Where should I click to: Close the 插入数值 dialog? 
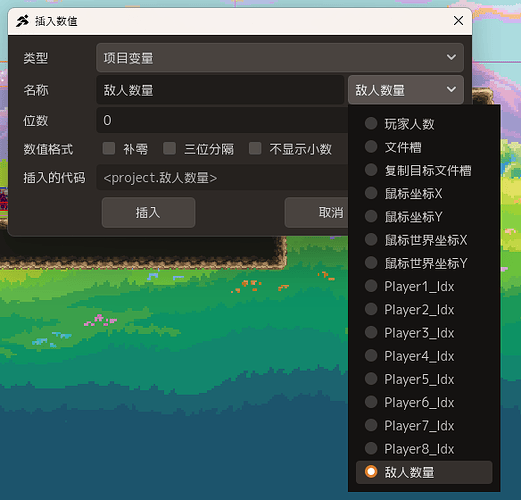click(458, 21)
